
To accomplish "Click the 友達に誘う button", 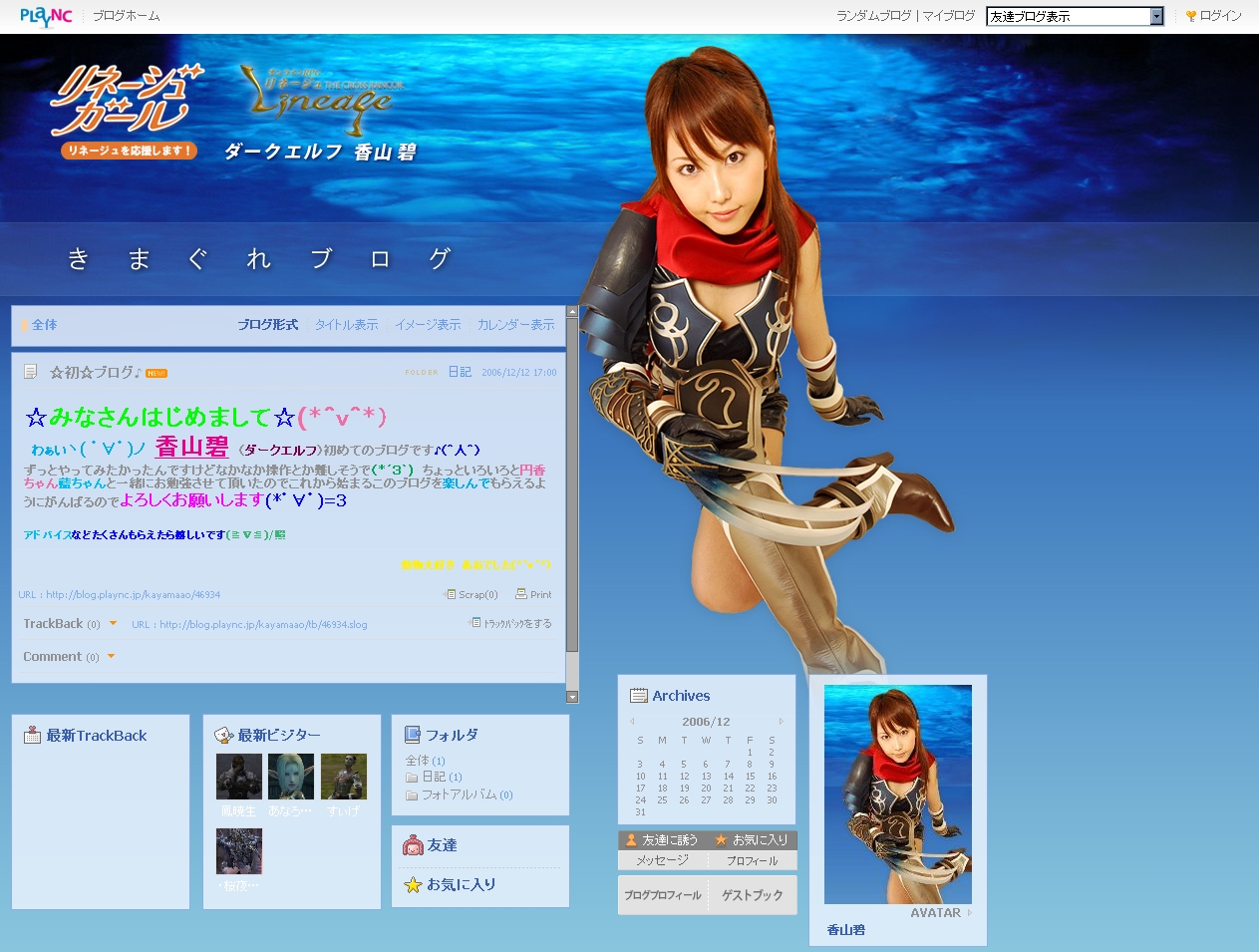I will coord(661,840).
